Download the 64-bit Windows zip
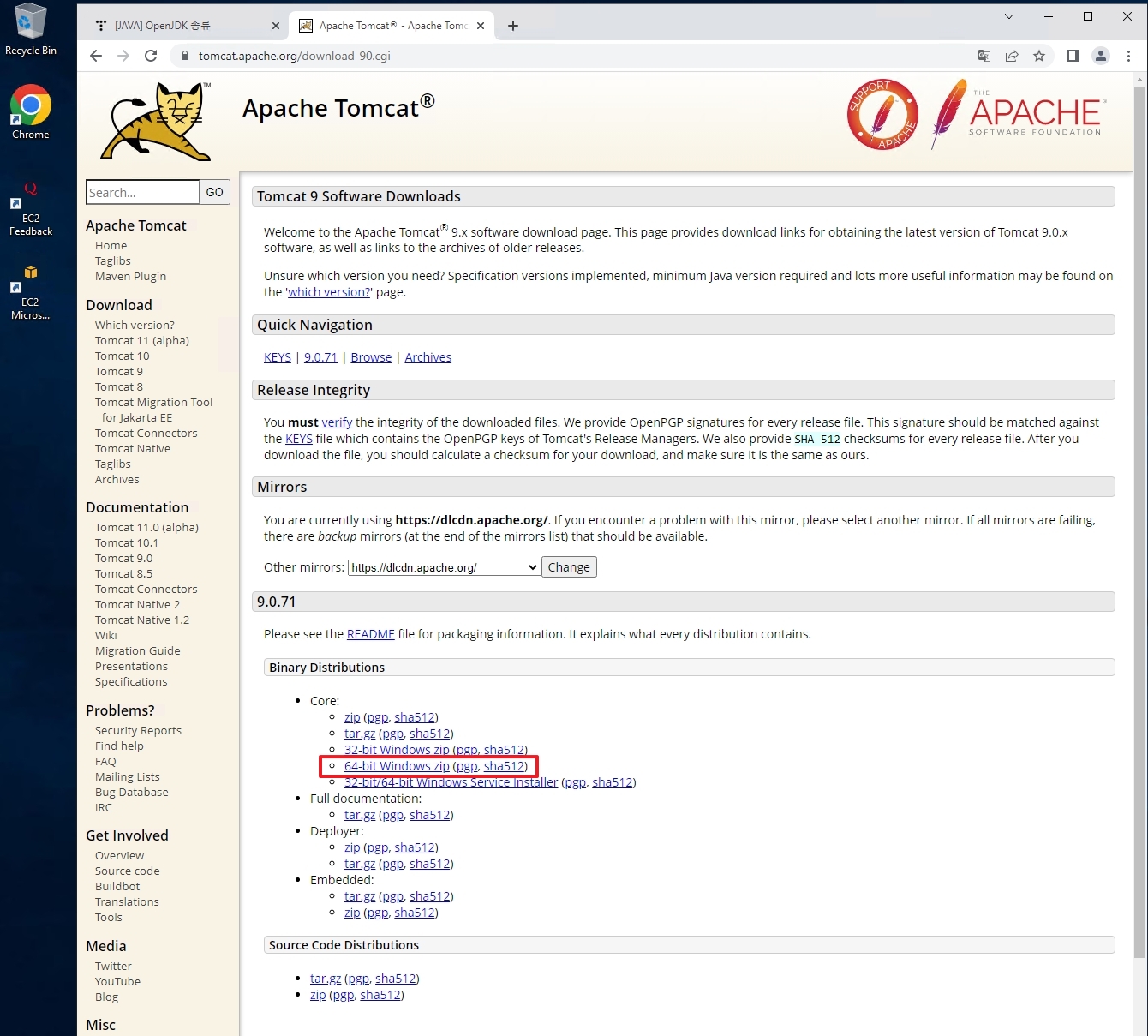 [x=397, y=766]
